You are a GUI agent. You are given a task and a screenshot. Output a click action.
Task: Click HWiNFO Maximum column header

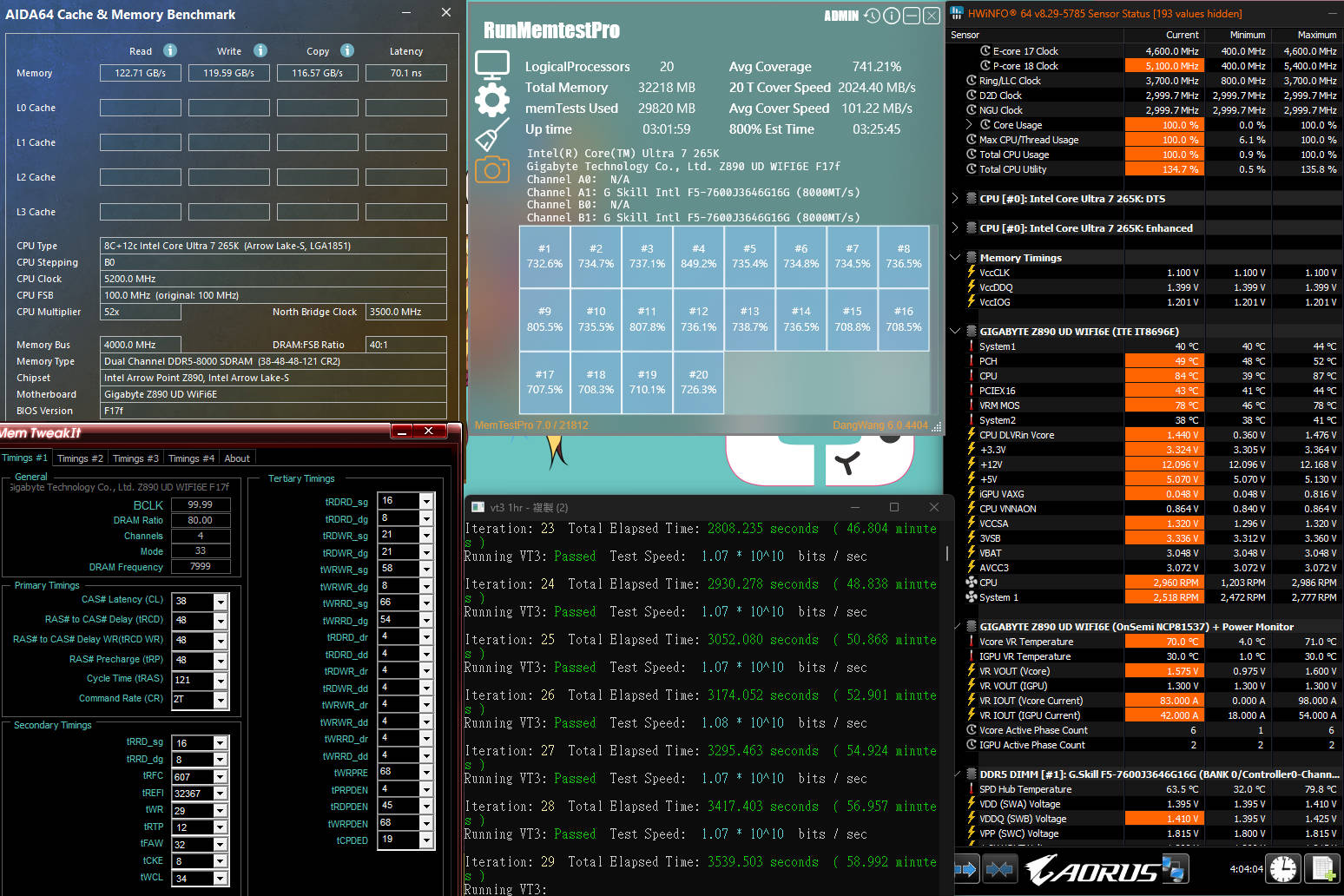point(1305,35)
